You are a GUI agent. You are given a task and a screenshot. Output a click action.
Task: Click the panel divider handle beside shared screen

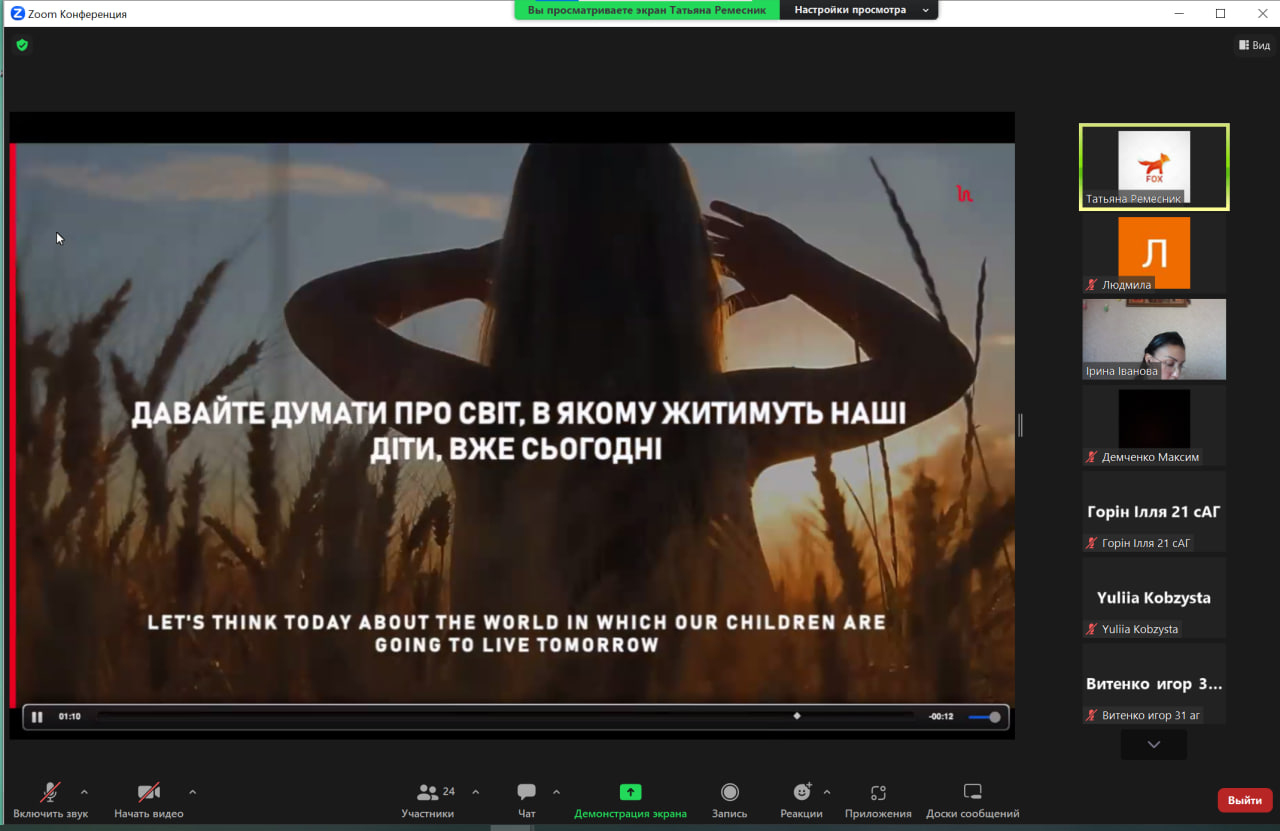(1020, 425)
